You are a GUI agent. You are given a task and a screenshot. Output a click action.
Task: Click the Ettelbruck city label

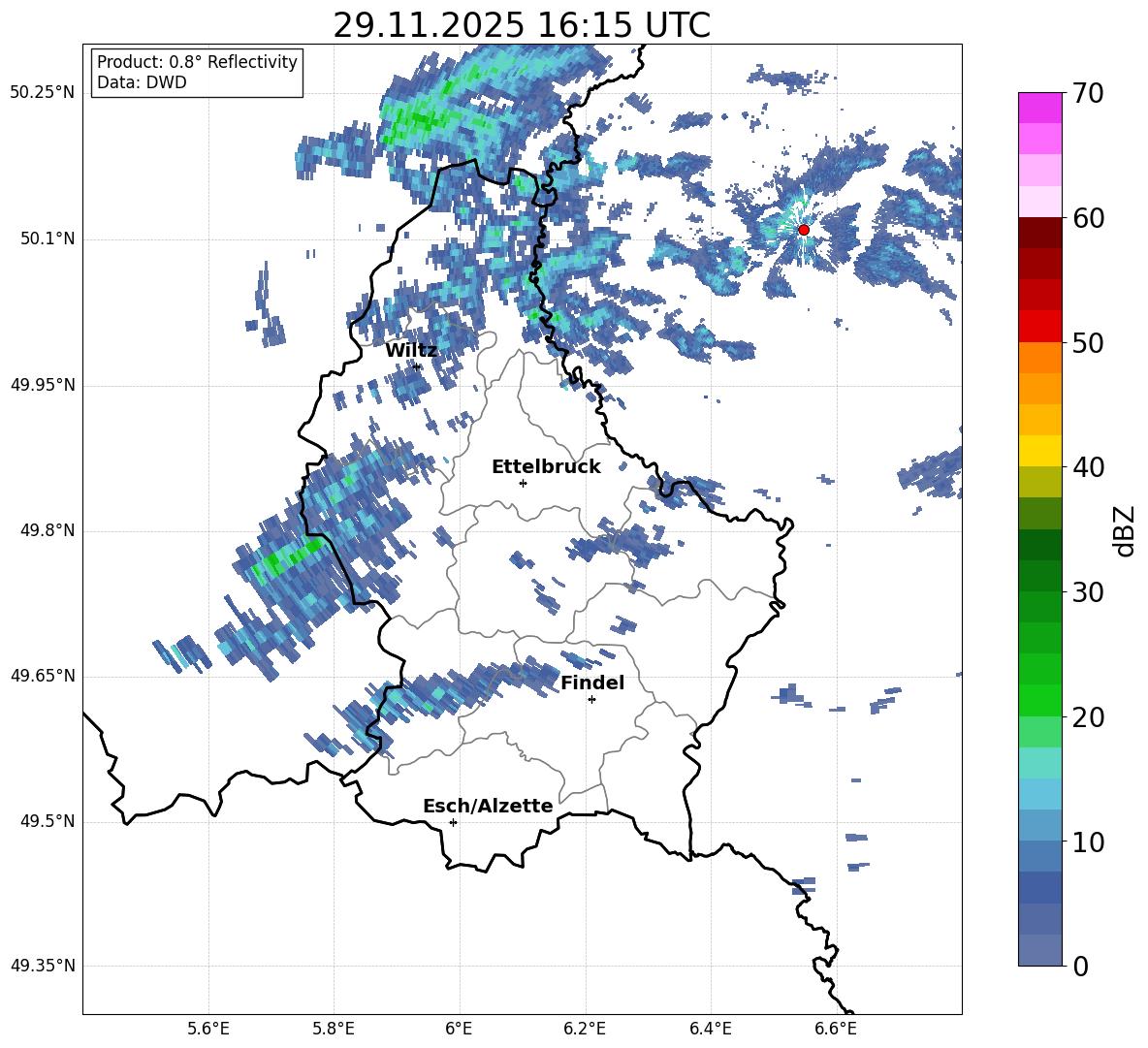click(546, 467)
